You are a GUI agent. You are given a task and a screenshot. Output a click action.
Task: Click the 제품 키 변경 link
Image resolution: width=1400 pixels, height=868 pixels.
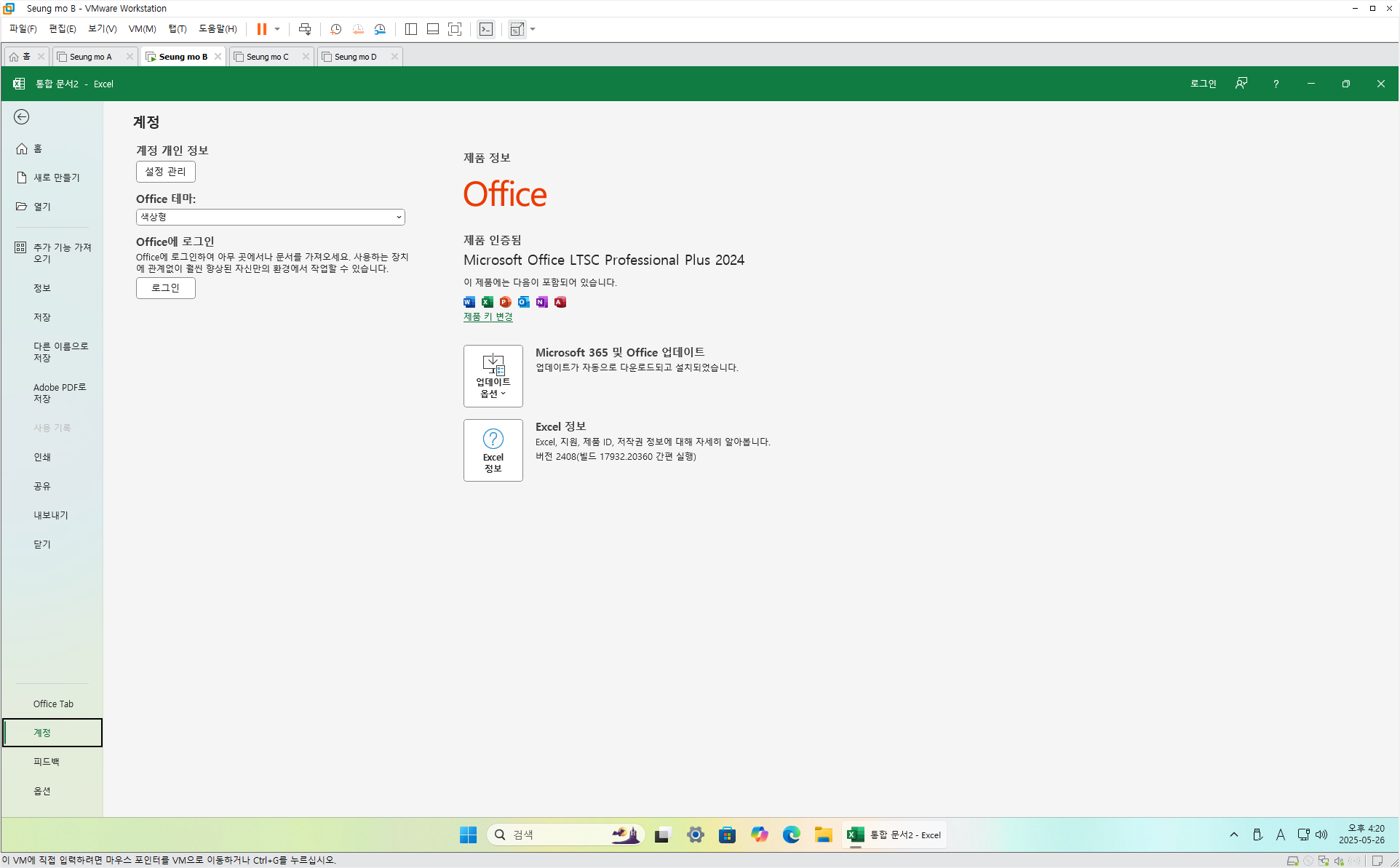(488, 316)
